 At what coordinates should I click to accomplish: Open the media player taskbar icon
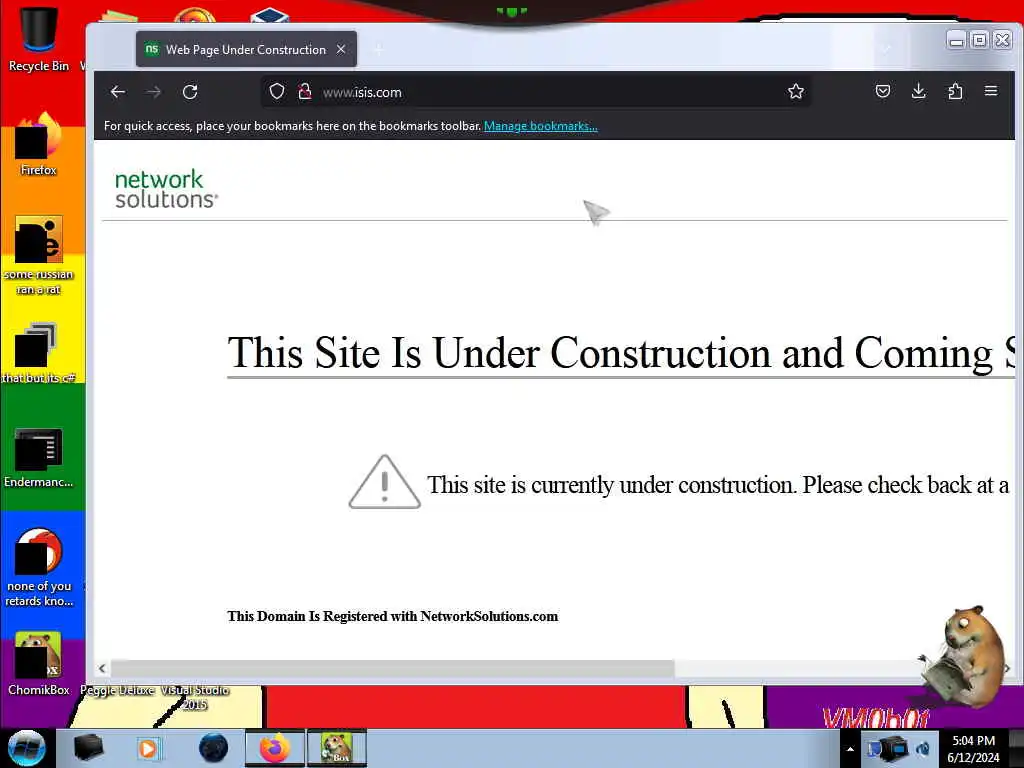pos(148,748)
